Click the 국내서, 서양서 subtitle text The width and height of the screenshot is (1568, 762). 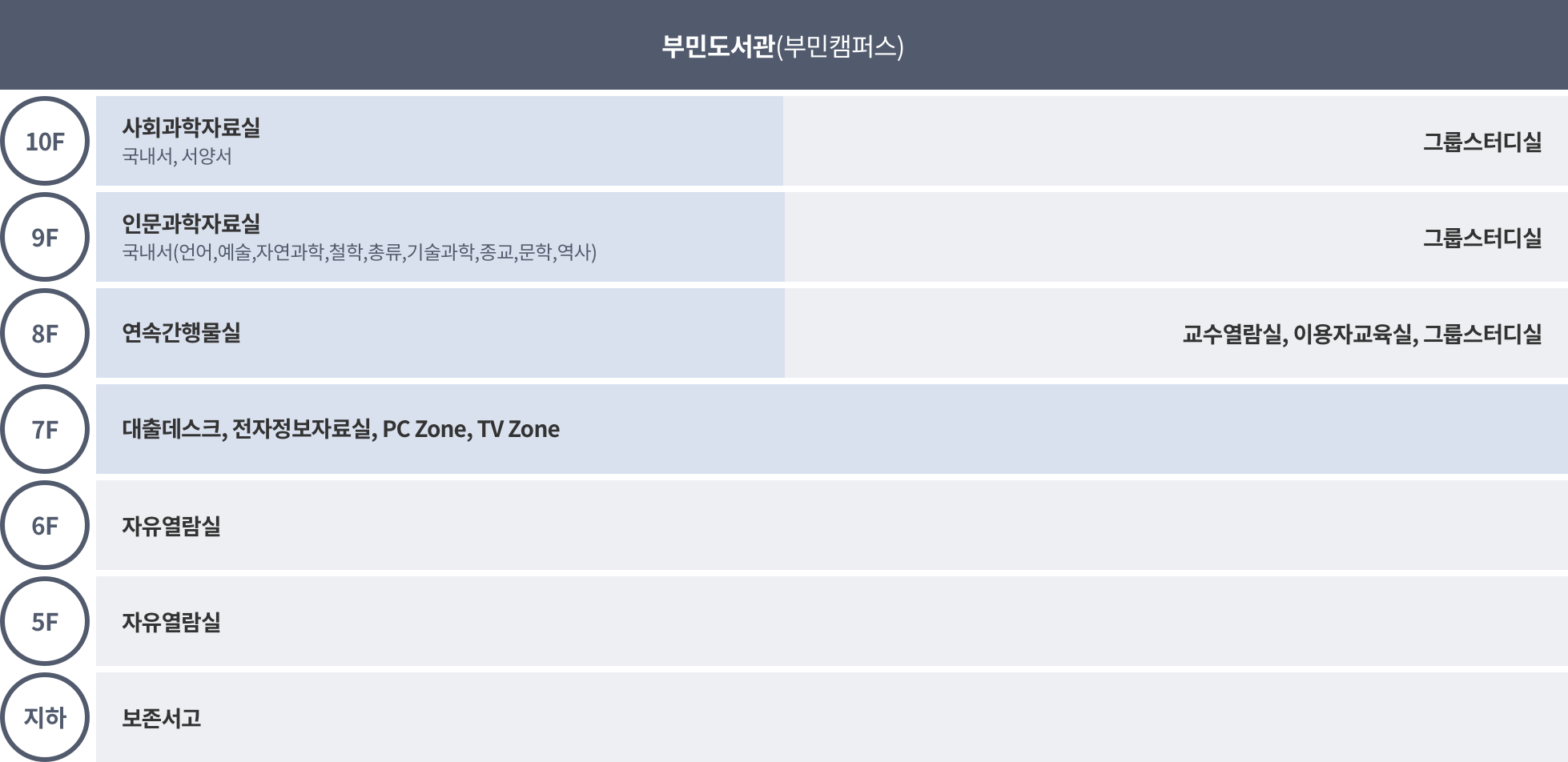pos(177,156)
